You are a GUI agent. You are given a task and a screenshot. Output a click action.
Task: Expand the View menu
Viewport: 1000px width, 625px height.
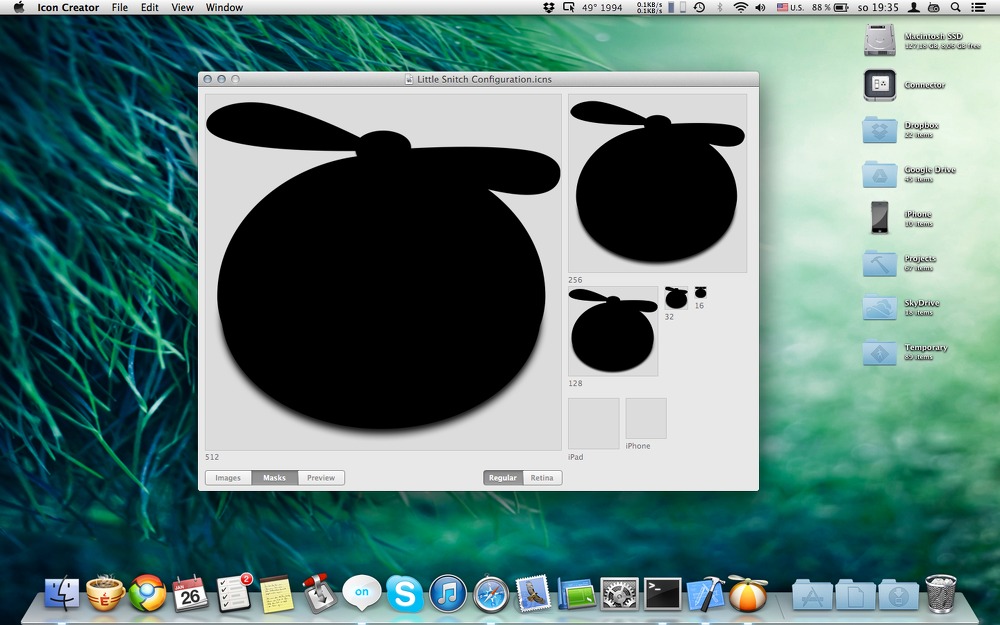[182, 8]
